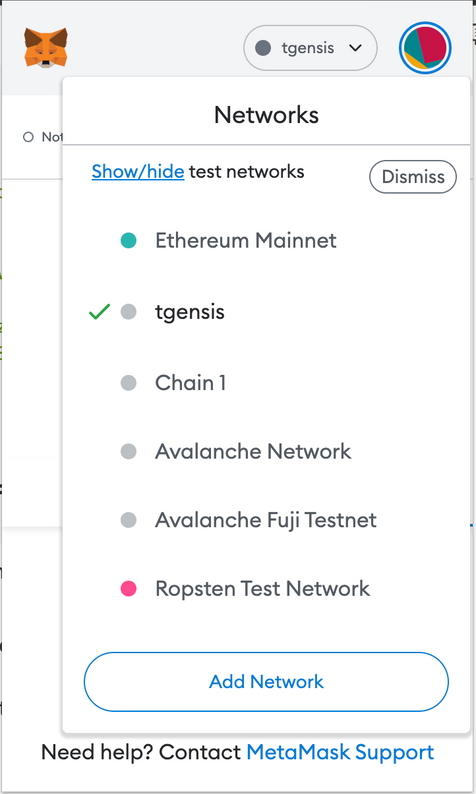476x794 pixels.
Task: Toggle test networks via Show/hide link
Action: pyautogui.click(x=138, y=172)
